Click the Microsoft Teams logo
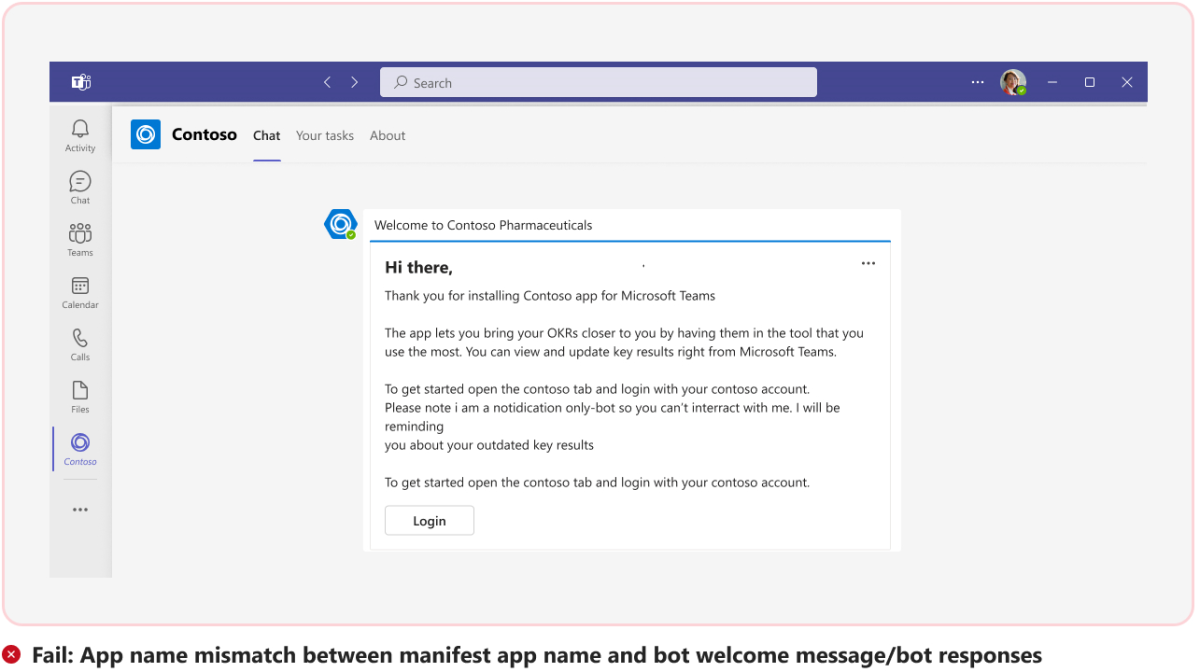 81,82
